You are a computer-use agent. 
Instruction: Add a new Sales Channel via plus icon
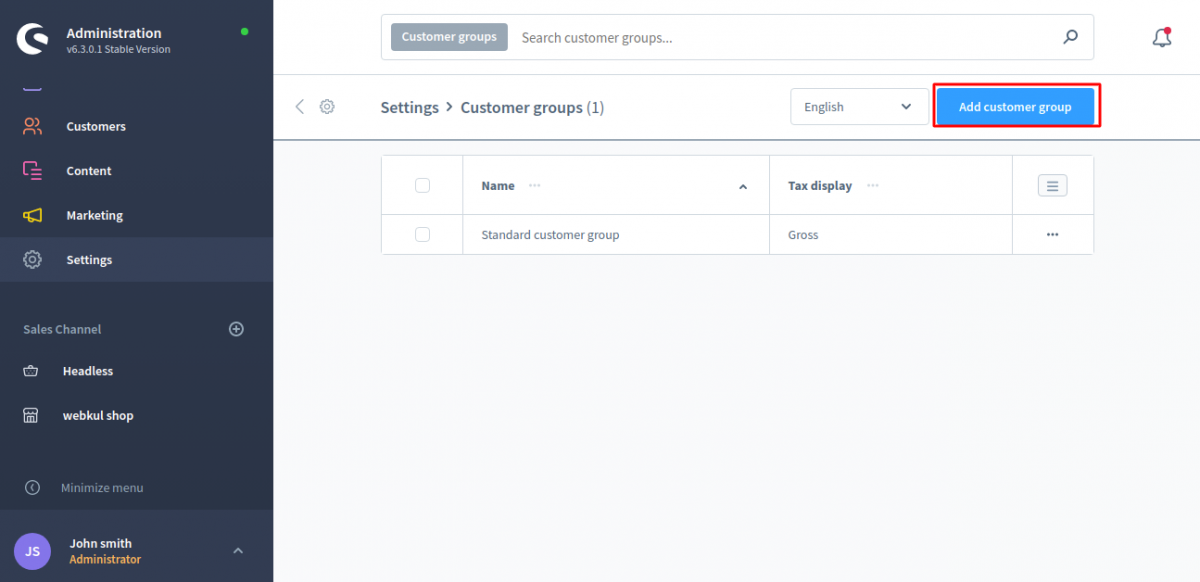click(x=236, y=328)
